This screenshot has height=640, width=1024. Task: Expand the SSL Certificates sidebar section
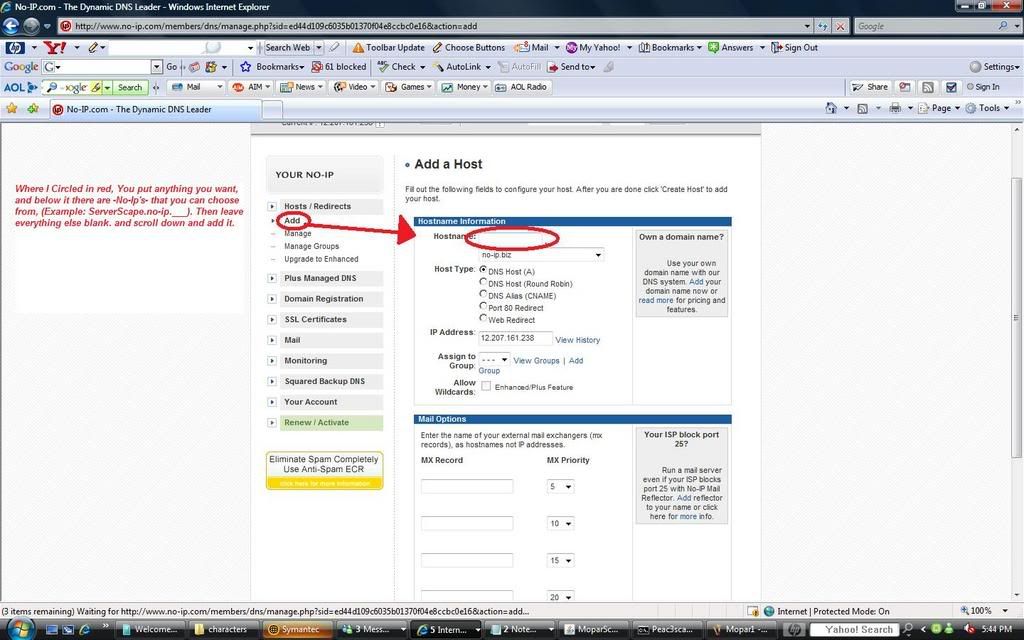[x=272, y=319]
